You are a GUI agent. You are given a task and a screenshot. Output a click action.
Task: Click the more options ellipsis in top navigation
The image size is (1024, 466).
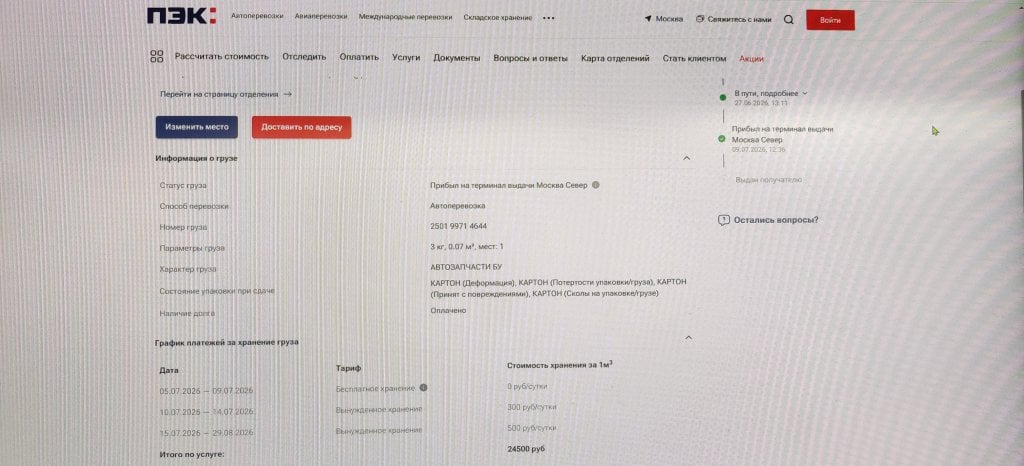tap(549, 18)
